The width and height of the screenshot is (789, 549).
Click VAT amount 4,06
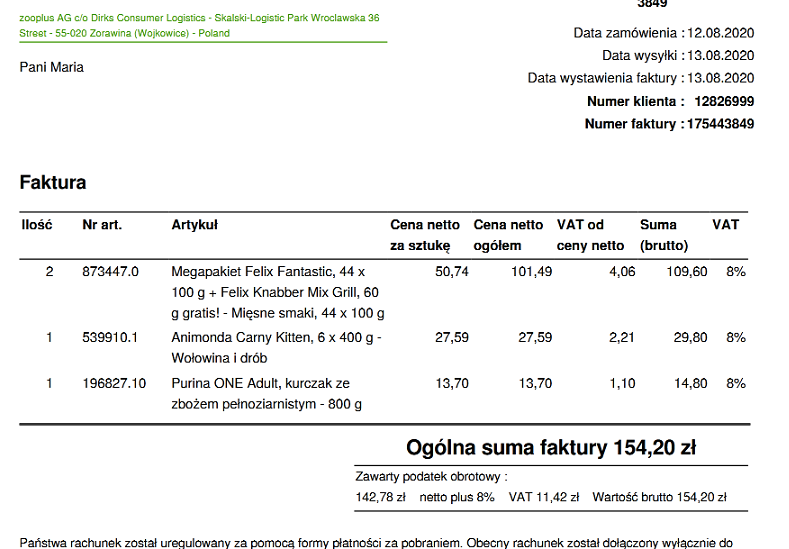point(622,272)
